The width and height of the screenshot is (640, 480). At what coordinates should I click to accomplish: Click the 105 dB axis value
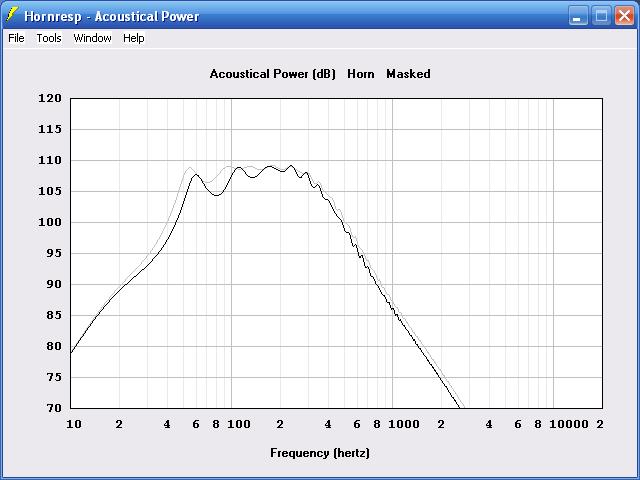pos(50,191)
